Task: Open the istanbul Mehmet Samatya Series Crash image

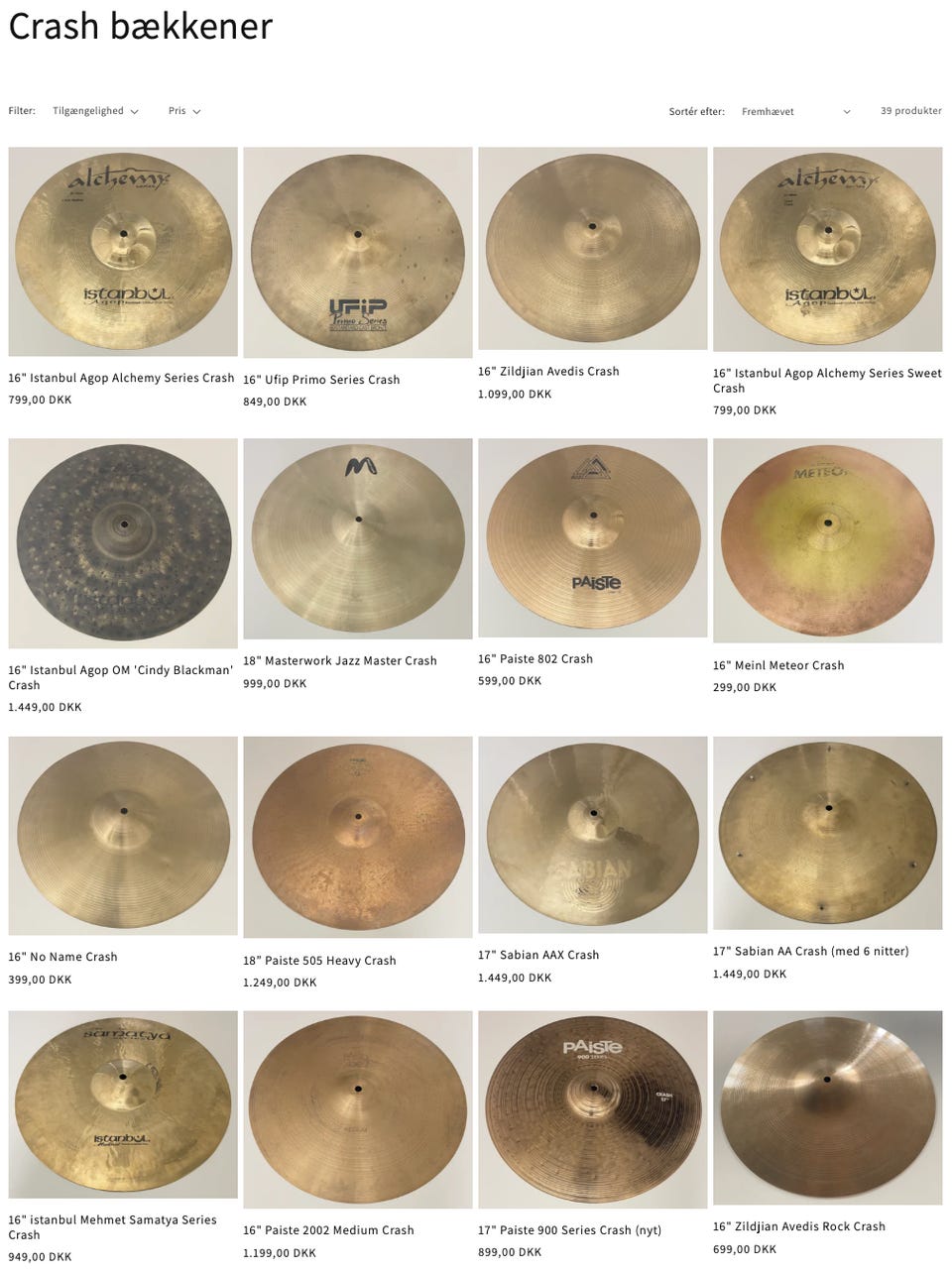Action: pyautogui.click(x=123, y=1104)
